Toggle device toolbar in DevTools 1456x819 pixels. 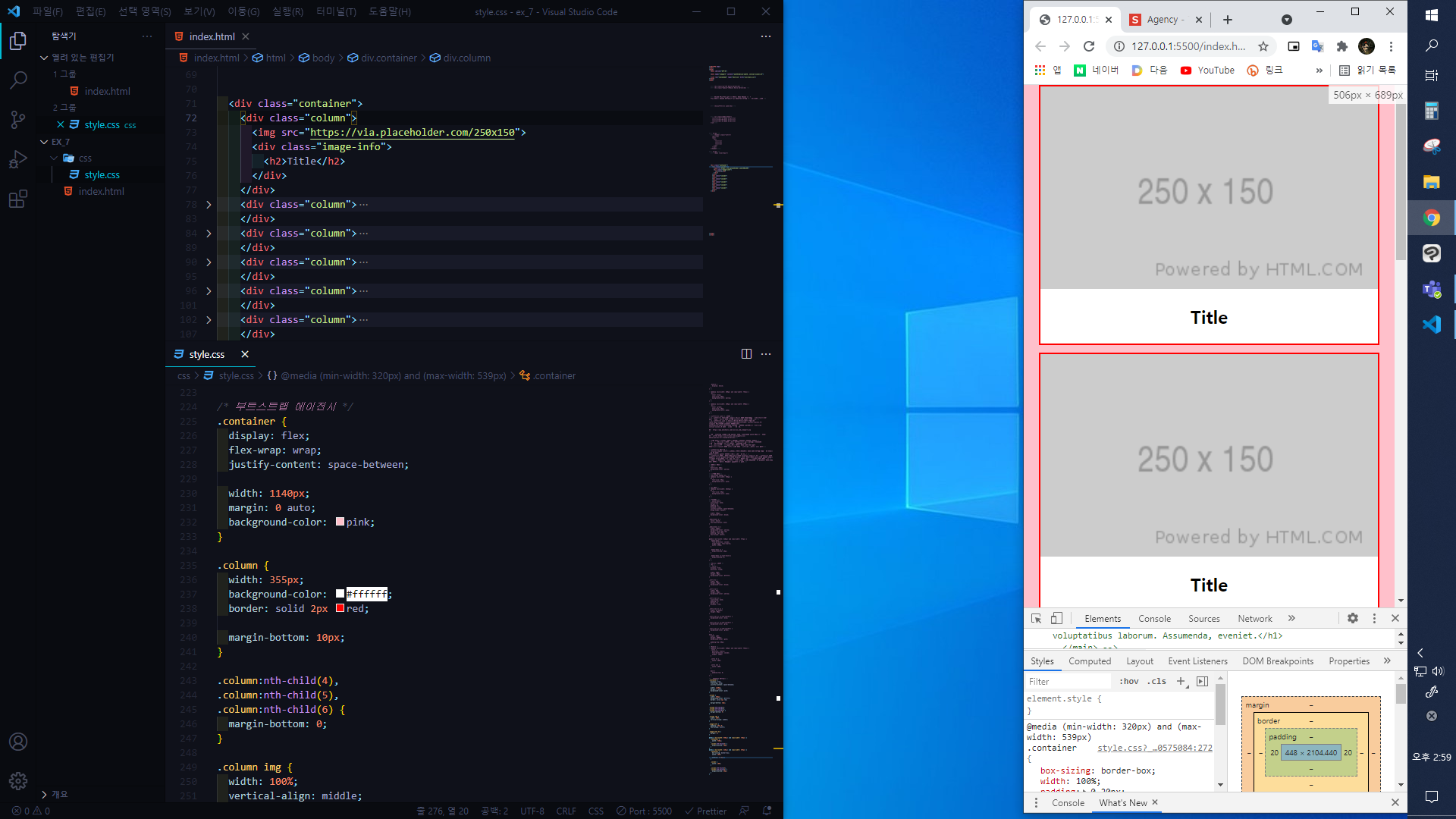coord(1056,618)
